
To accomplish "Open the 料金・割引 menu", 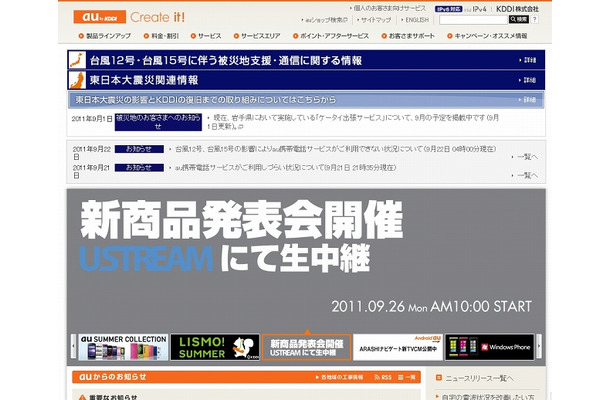I will [161, 36].
